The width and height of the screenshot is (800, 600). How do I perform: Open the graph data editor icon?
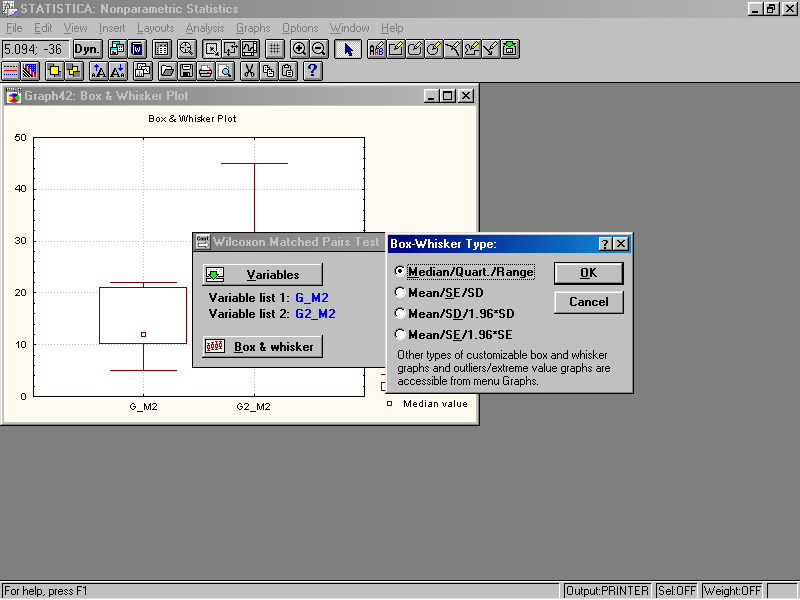pyautogui.click(x=162, y=49)
